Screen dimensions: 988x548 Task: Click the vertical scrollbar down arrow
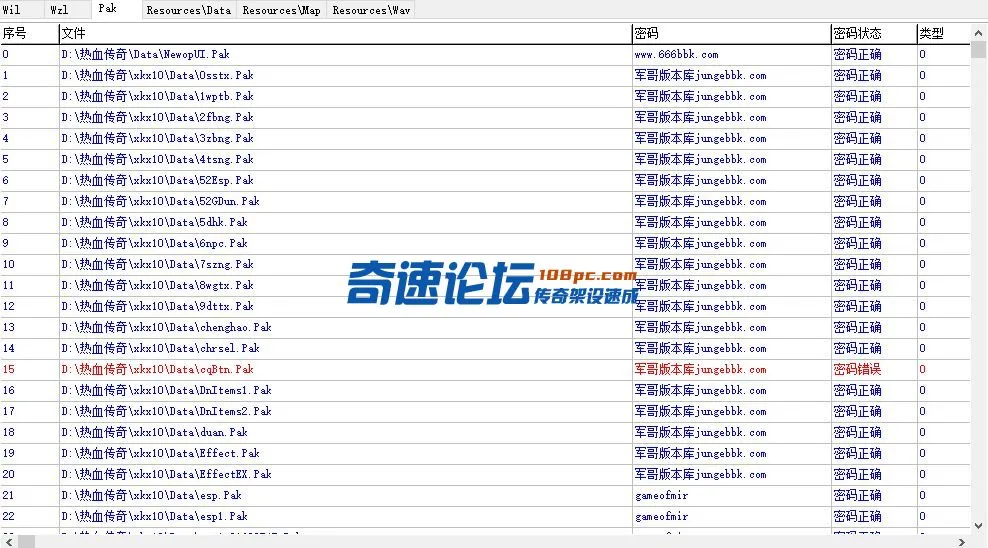(x=978, y=525)
